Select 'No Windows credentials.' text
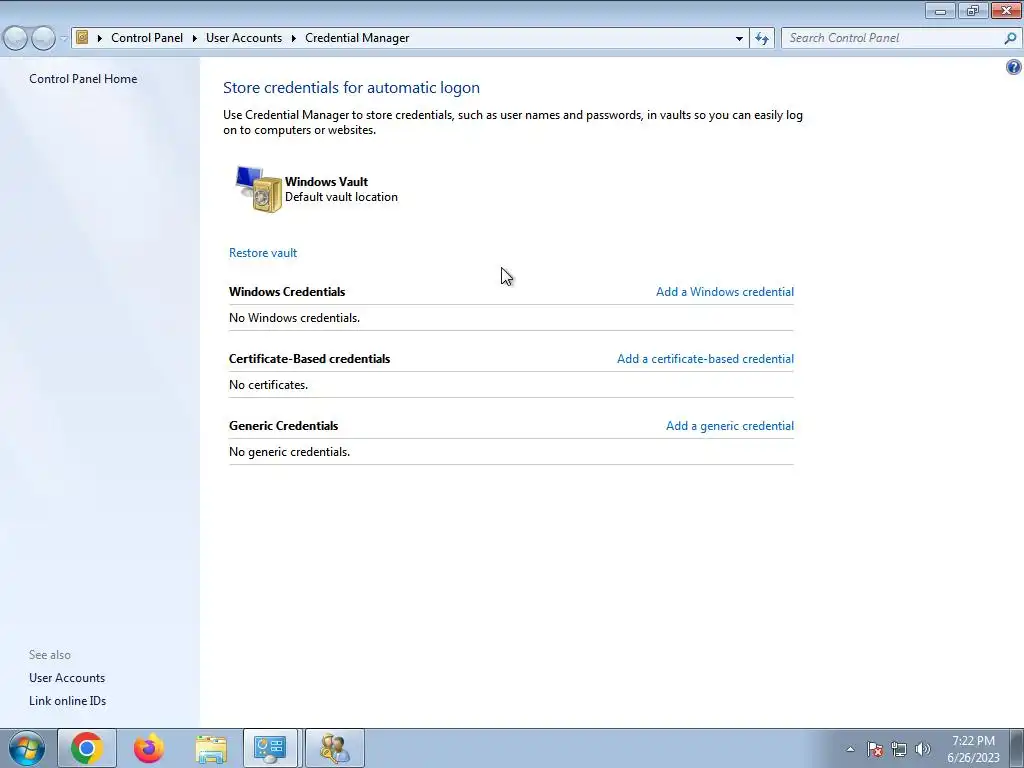This screenshot has height=768, width=1024. [x=294, y=318]
